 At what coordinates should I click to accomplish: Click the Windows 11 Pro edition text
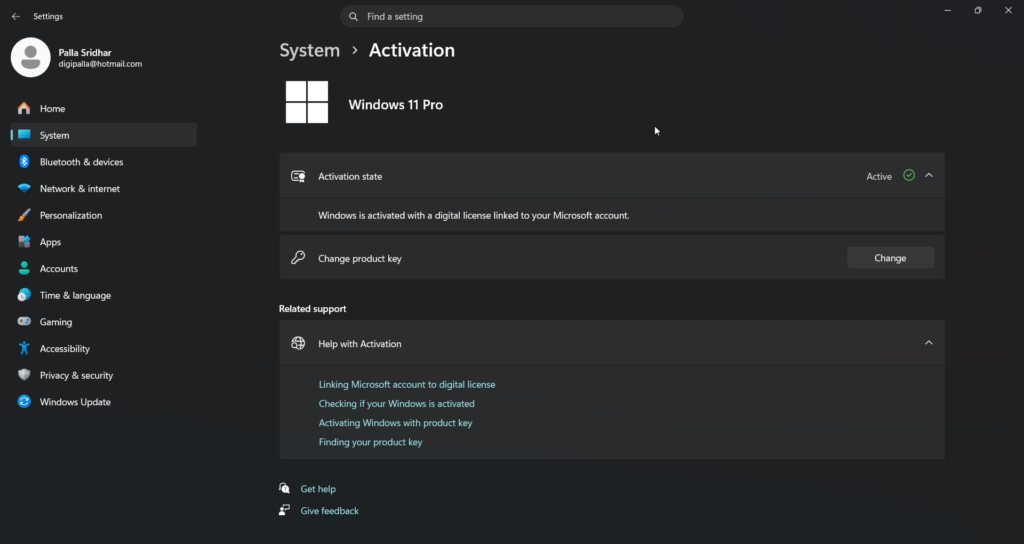pos(396,104)
